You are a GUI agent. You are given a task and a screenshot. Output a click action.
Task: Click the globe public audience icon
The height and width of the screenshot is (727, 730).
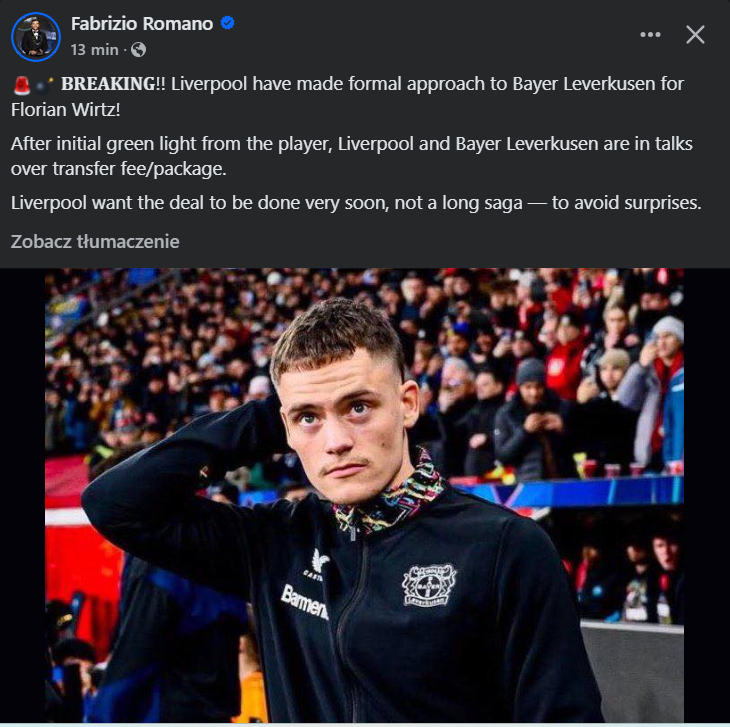pos(138,50)
